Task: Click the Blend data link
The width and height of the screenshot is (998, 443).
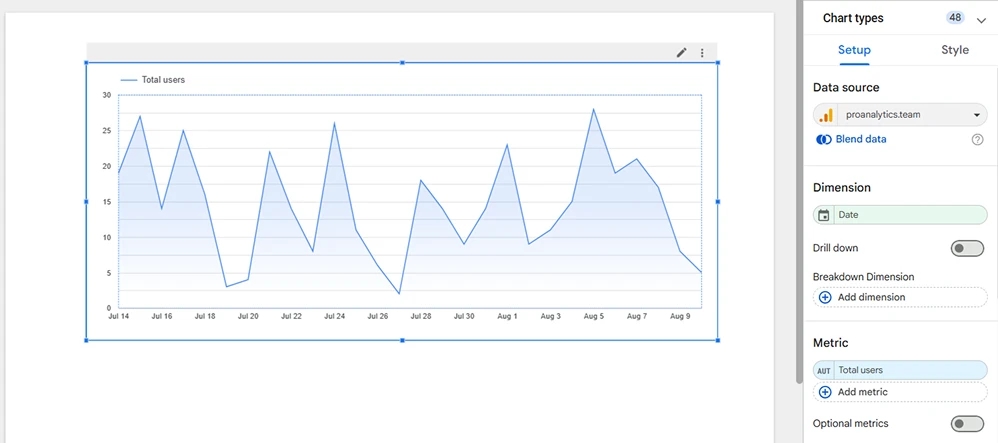Action: (x=861, y=139)
